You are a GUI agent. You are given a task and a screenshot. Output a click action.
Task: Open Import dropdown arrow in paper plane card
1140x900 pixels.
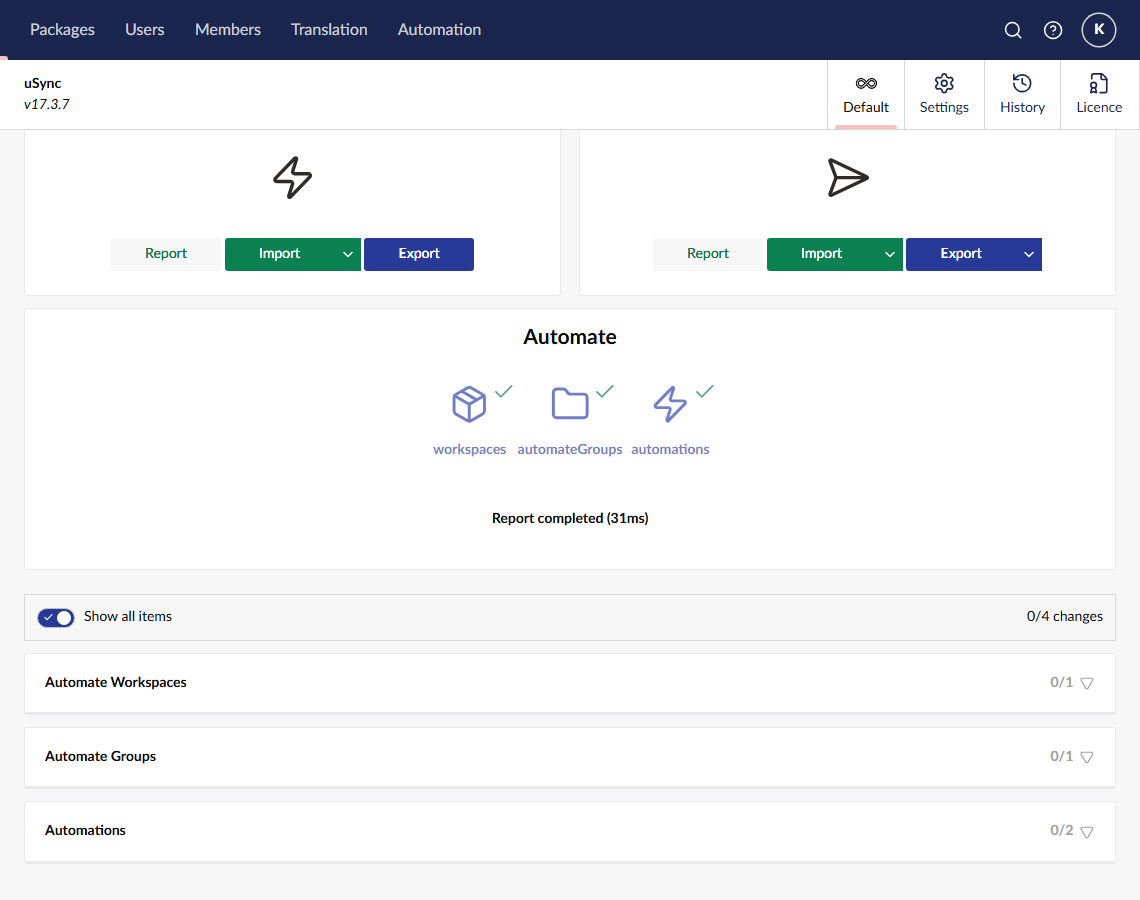coord(889,254)
